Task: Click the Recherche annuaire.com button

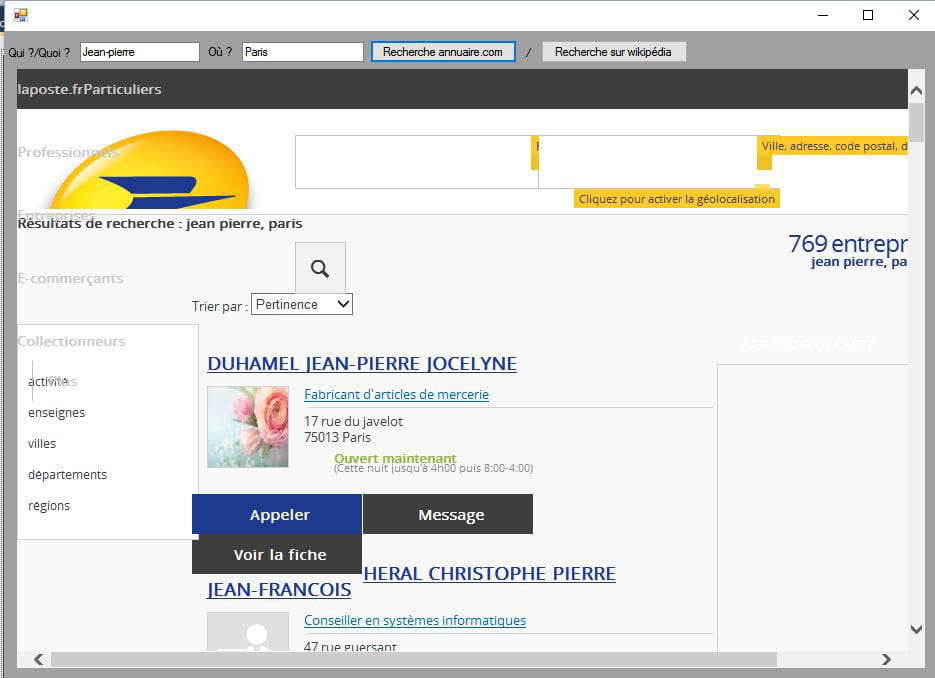Action: pyautogui.click(x=443, y=52)
